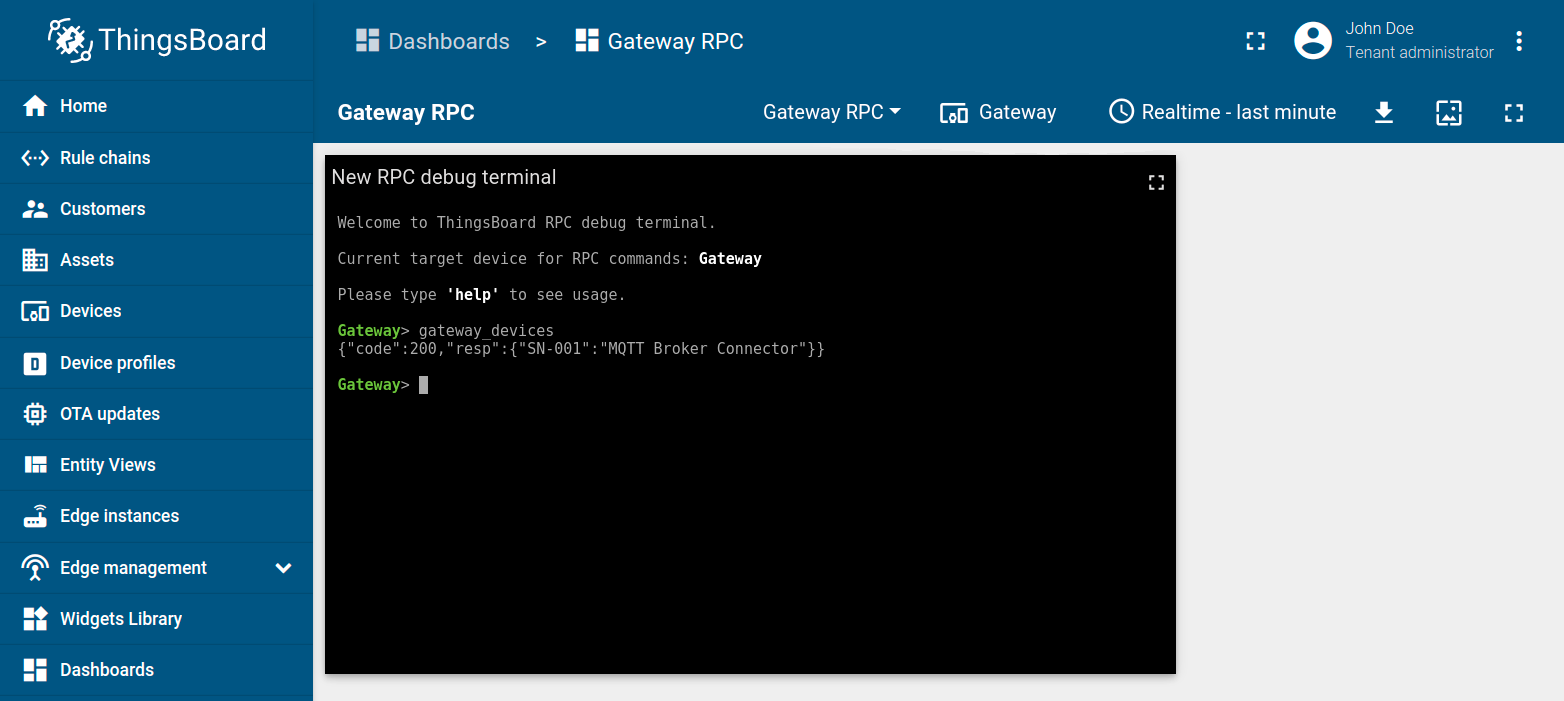Viewport: 1564px width, 701px height.
Task: Click the terminal welcome message line
Action: [526, 222]
